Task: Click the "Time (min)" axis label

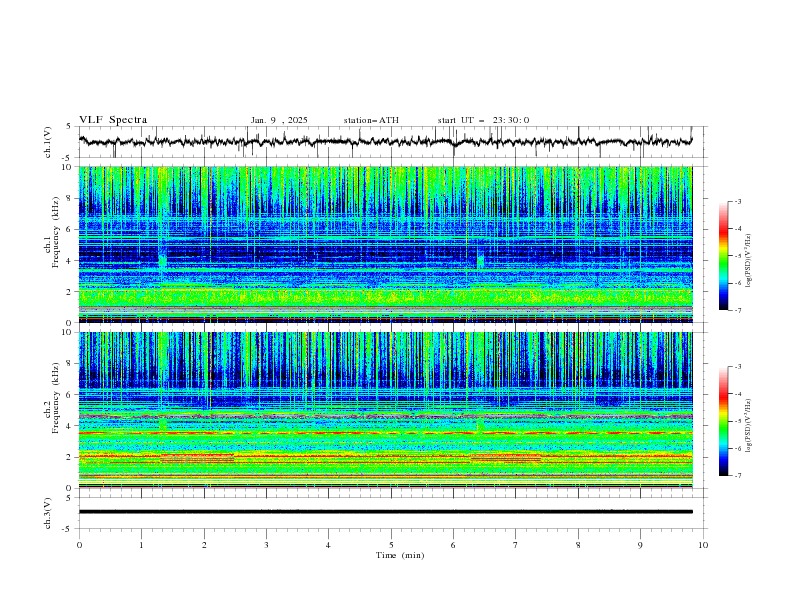Action: coord(400,555)
